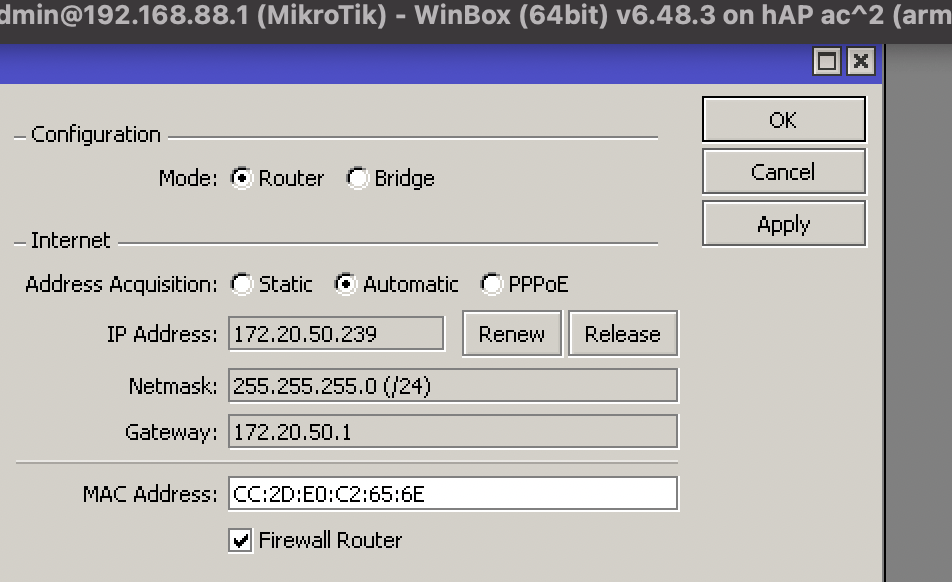Select Router mode radio button
This screenshot has width=952, height=582.
click(241, 178)
